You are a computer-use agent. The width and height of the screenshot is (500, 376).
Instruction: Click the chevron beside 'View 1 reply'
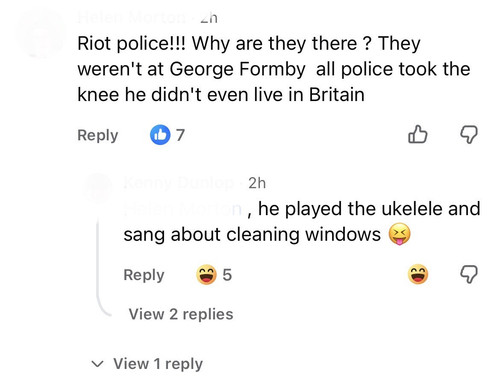[97, 364]
